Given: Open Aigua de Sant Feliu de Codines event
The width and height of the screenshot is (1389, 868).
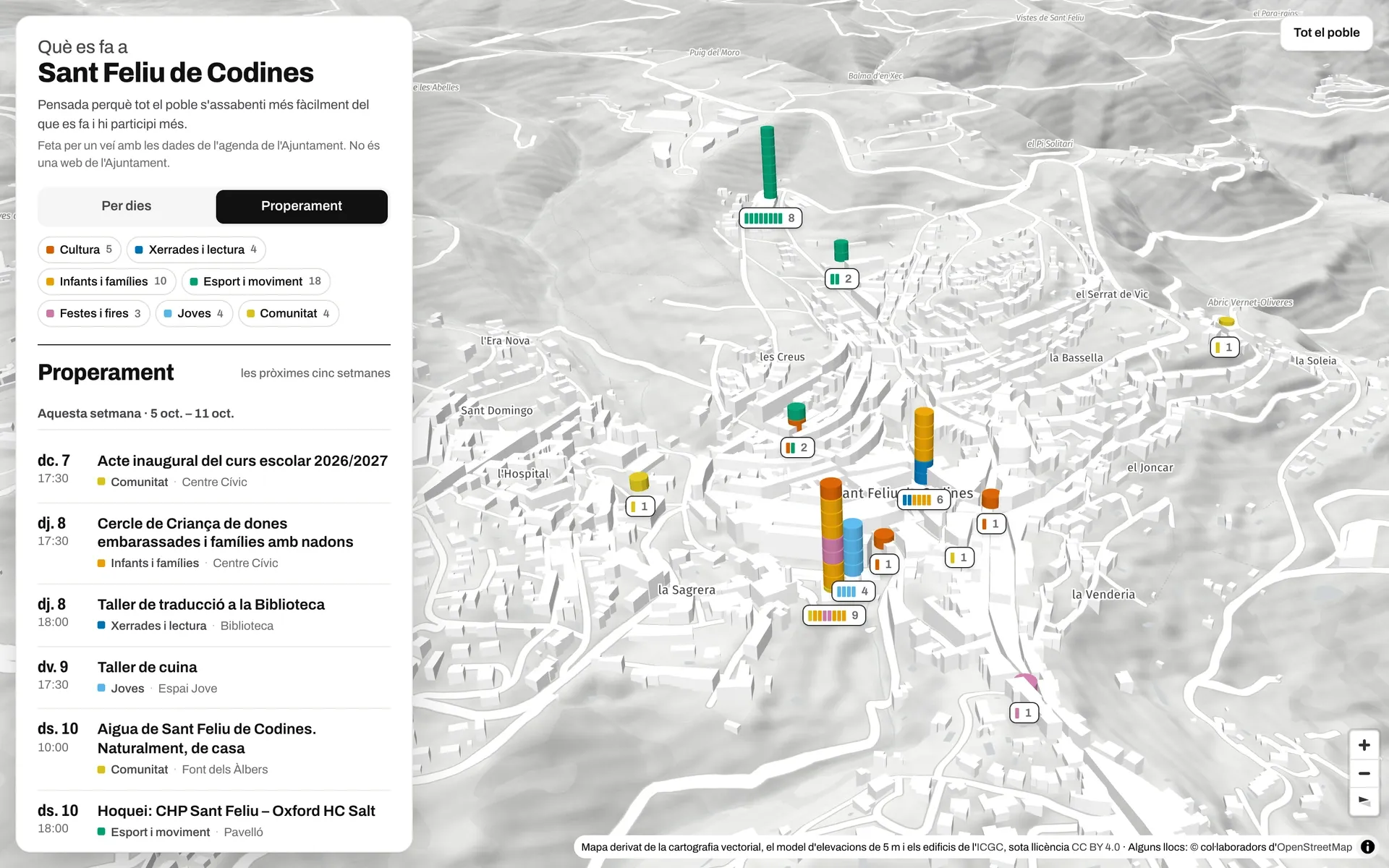Looking at the screenshot, I should tap(214, 749).
